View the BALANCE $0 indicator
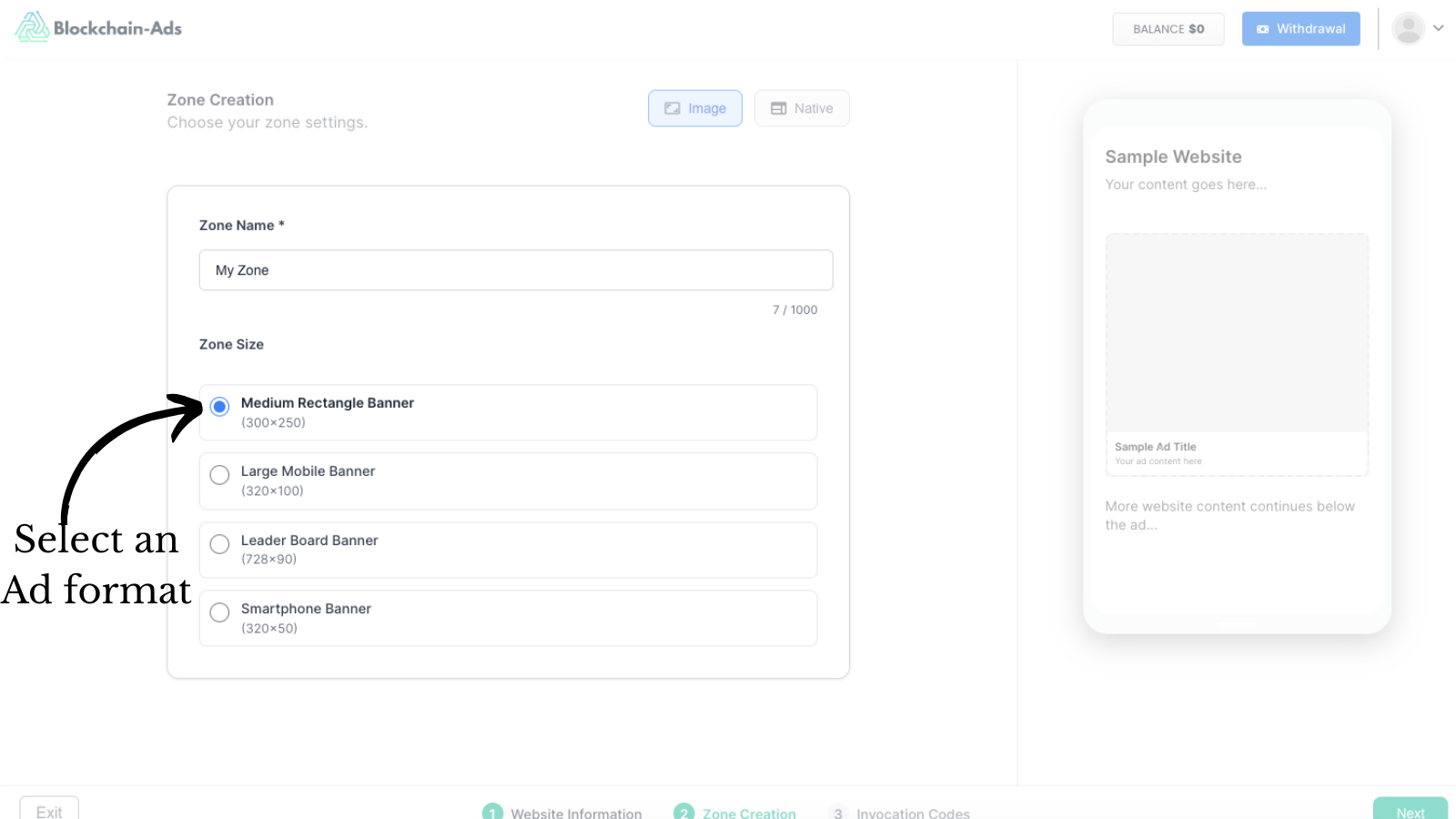1456x819 pixels. pyautogui.click(x=1168, y=29)
